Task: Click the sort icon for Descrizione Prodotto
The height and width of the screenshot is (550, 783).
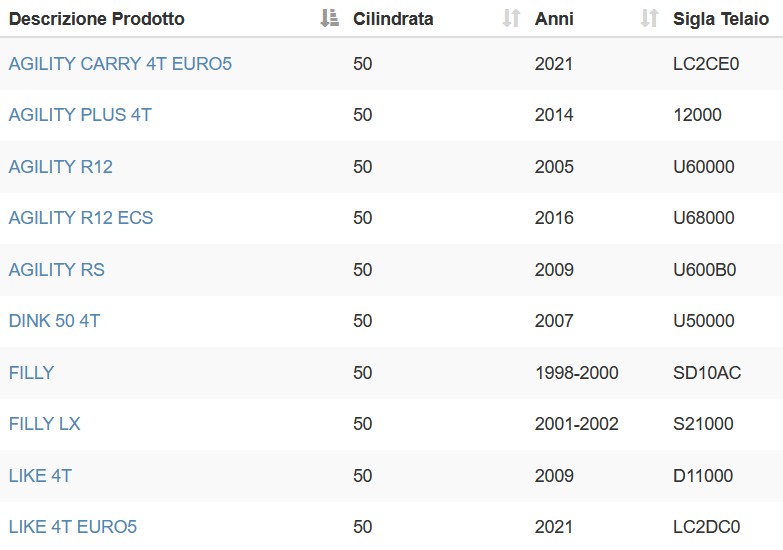Action: (x=330, y=18)
